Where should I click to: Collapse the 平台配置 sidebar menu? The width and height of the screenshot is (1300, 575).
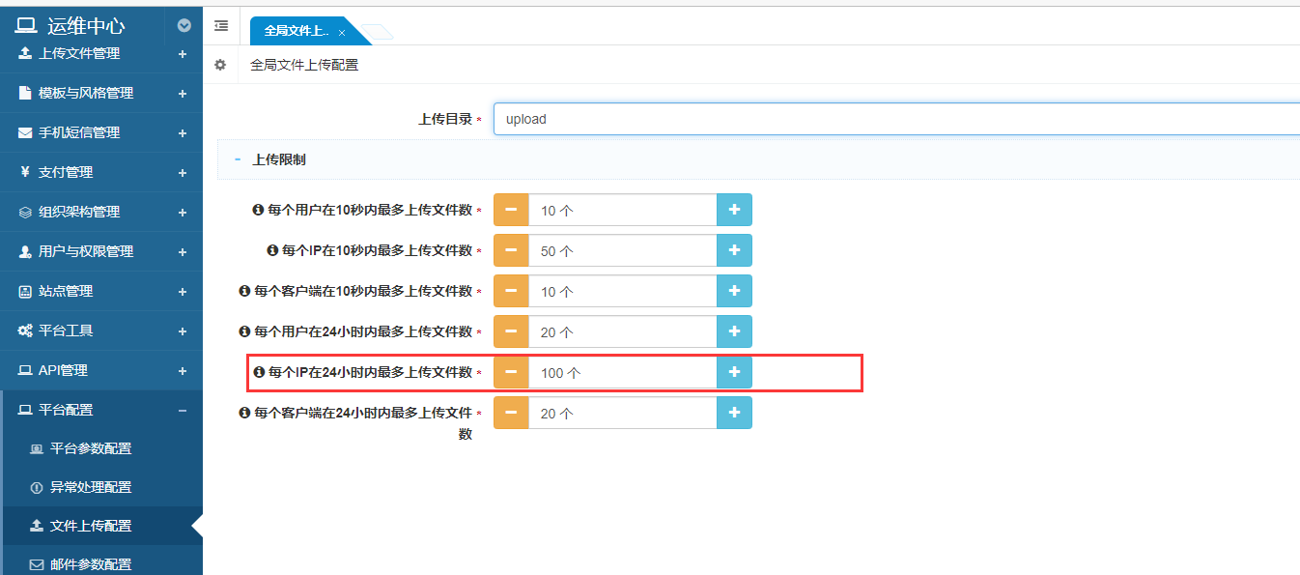(182, 410)
